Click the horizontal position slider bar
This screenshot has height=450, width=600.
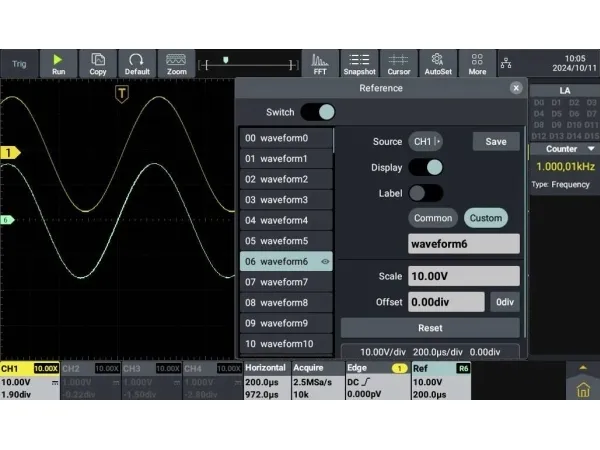(x=250, y=64)
